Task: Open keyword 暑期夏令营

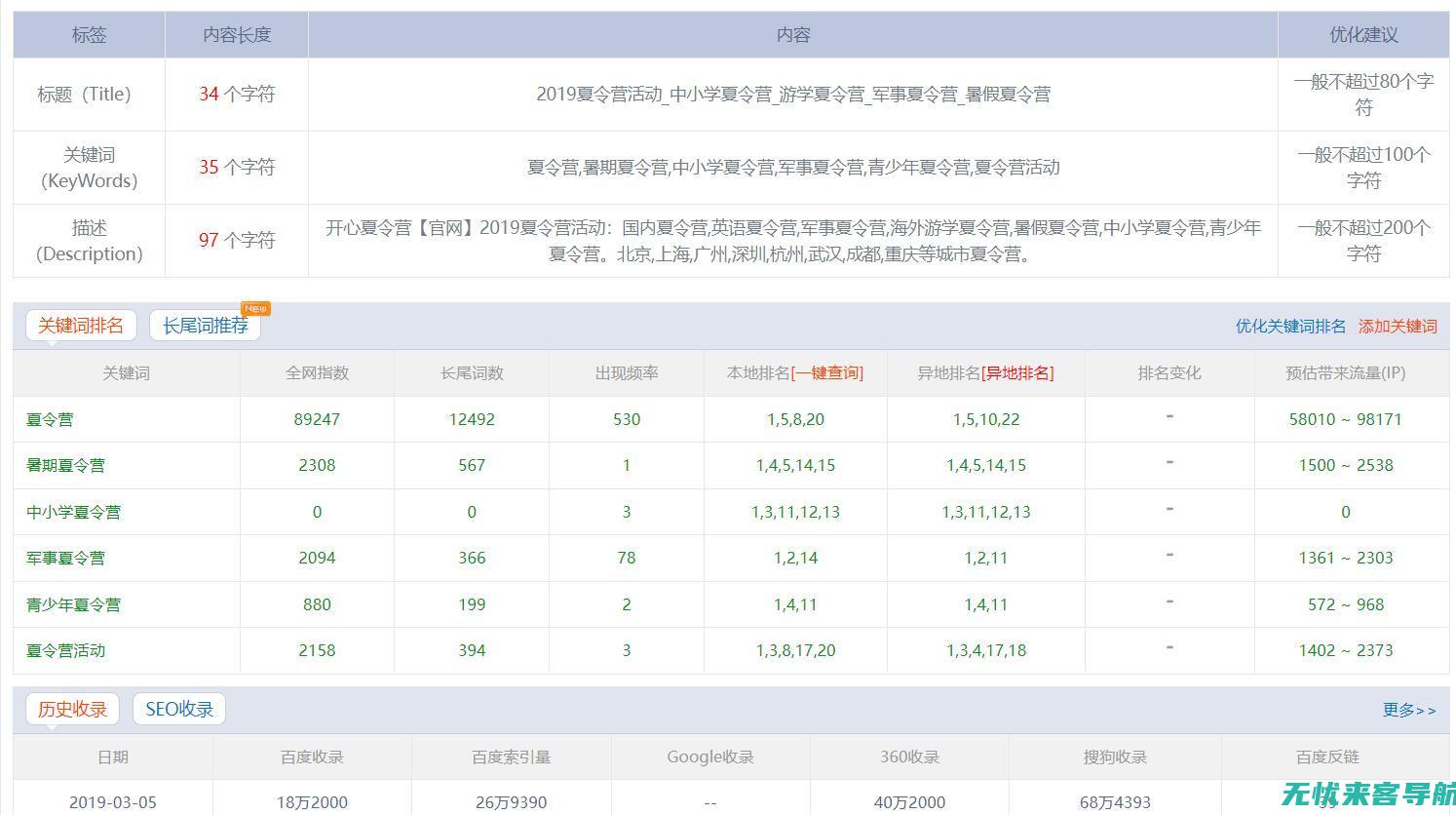Action: (x=65, y=466)
